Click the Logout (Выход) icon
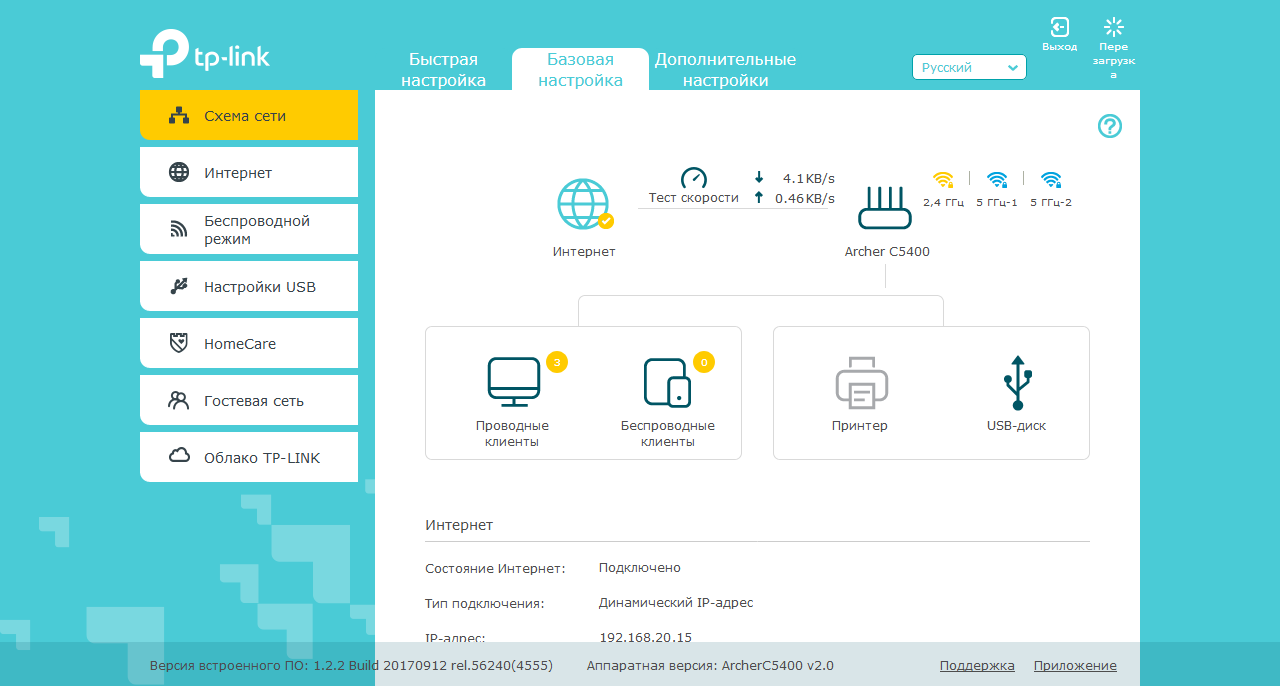This screenshot has height=686, width=1280. point(1059,27)
